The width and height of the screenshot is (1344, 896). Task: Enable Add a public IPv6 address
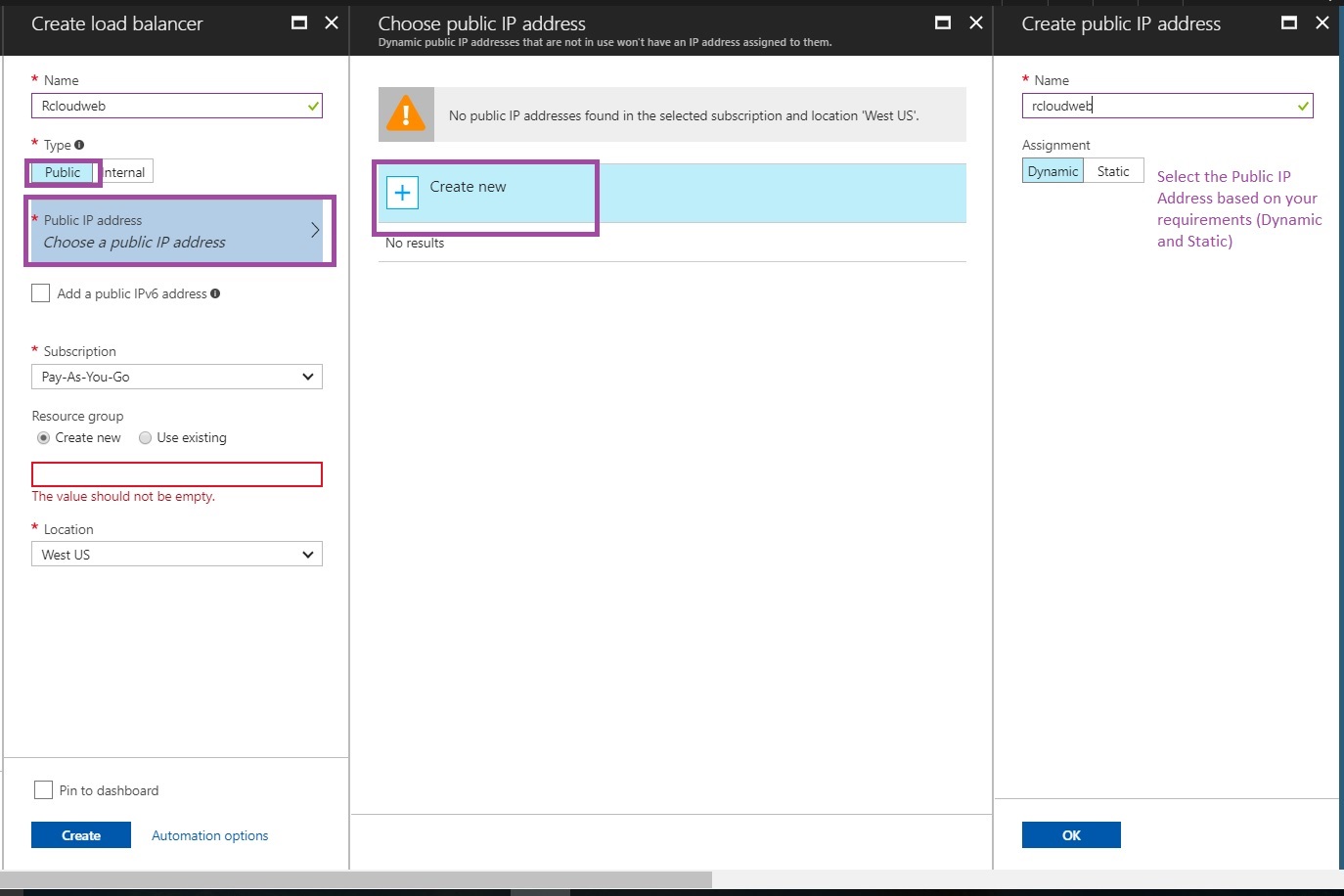(40, 292)
